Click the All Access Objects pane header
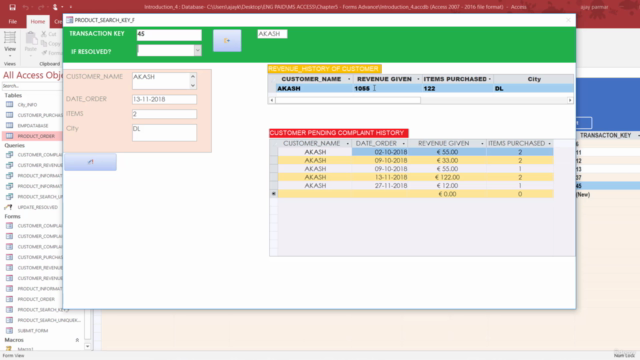 (33, 75)
